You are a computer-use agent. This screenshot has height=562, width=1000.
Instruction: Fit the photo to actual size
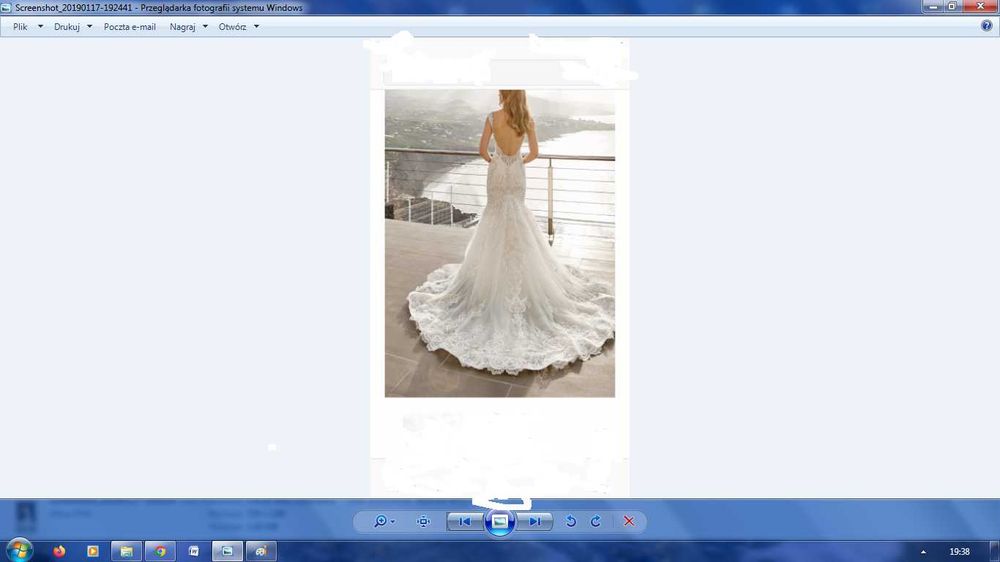tap(423, 522)
